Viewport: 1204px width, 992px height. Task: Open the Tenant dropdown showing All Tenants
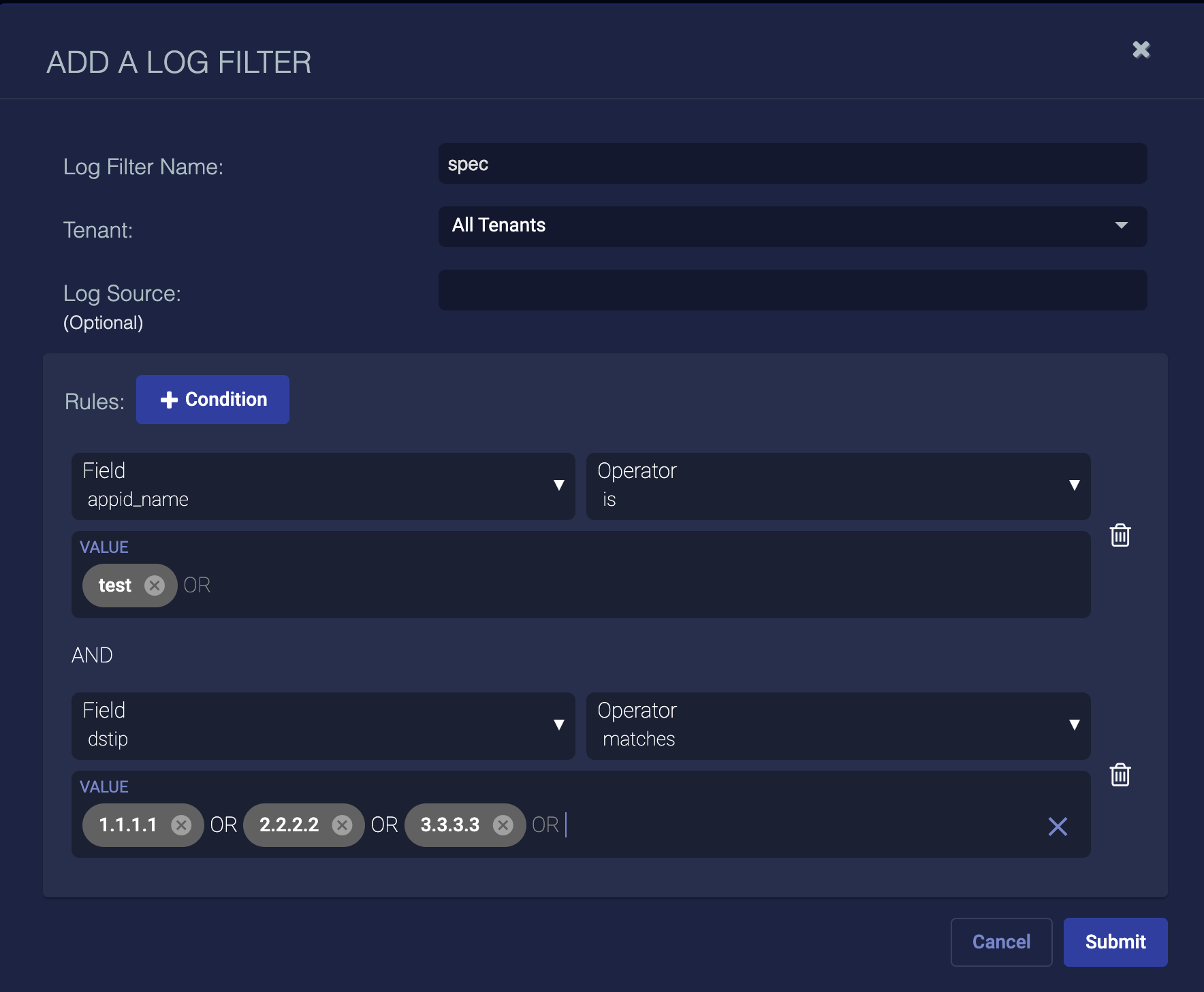point(792,226)
